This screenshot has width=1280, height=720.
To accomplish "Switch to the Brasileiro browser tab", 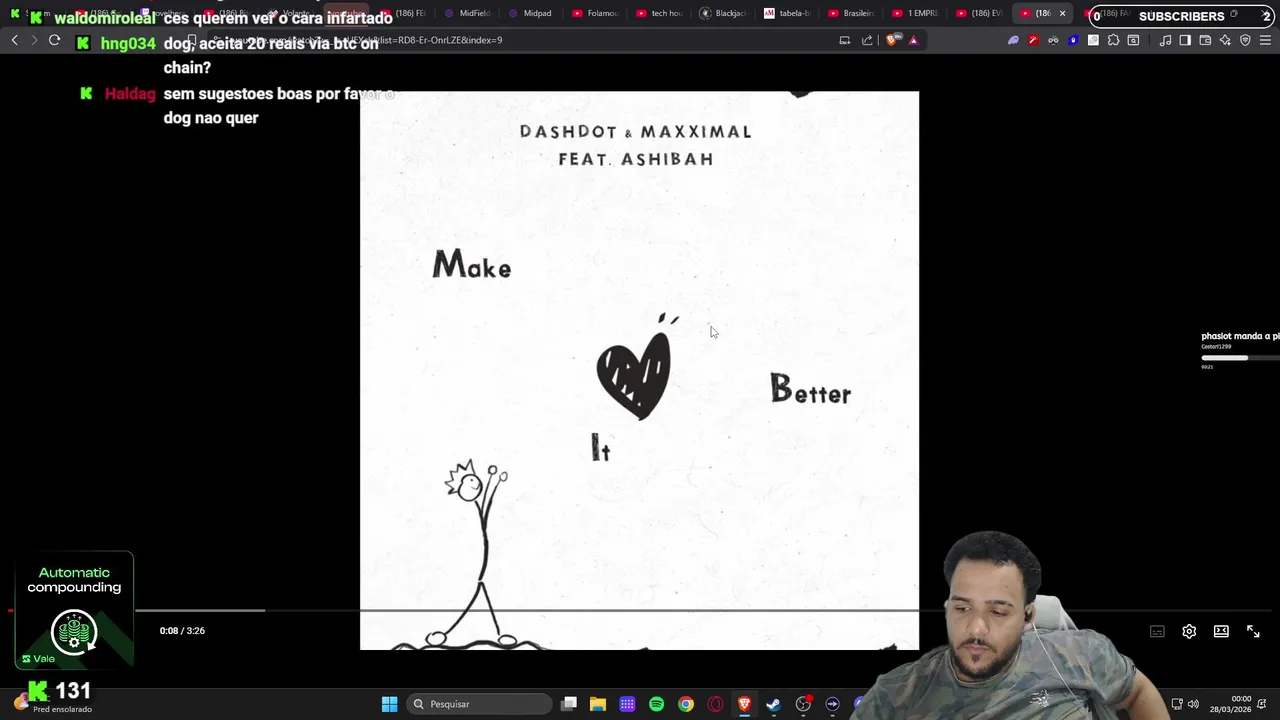I will click(851, 13).
